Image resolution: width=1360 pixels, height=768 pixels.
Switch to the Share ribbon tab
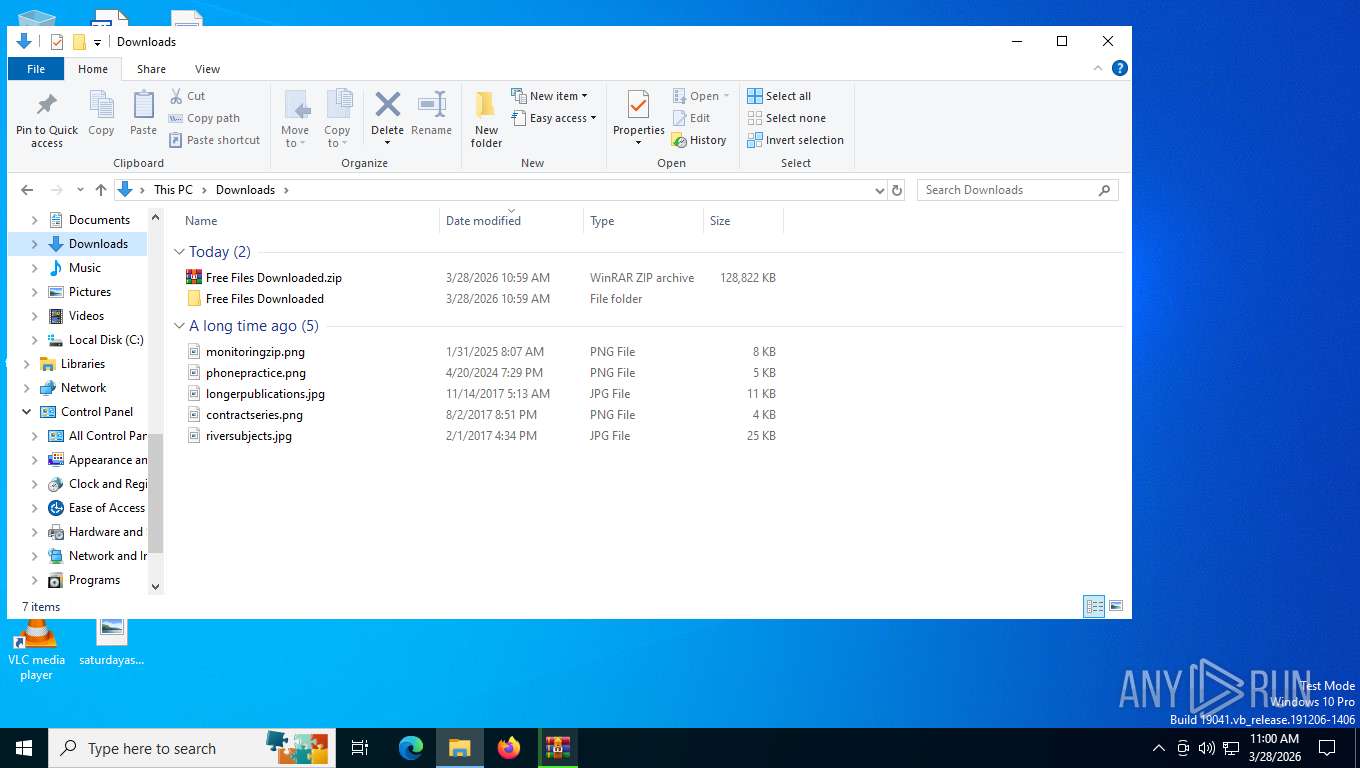152,69
